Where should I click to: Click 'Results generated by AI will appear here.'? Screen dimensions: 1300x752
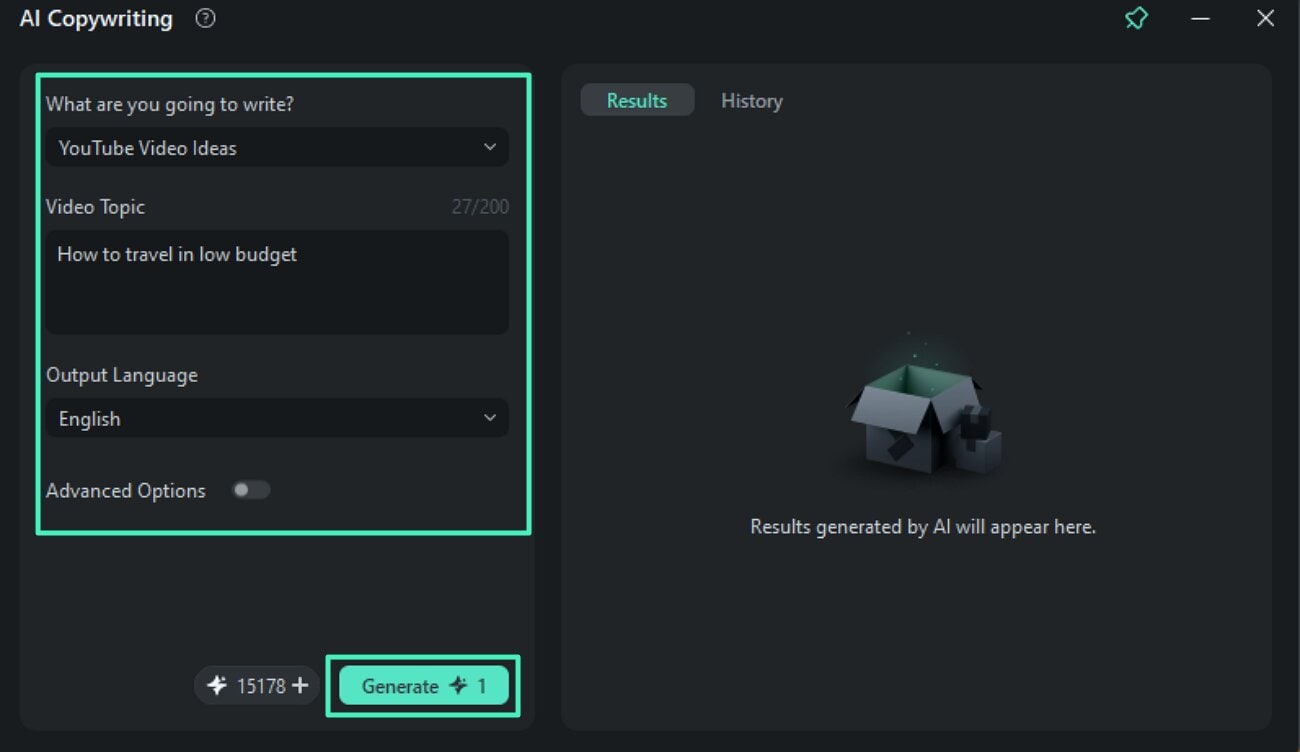coord(923,526)
